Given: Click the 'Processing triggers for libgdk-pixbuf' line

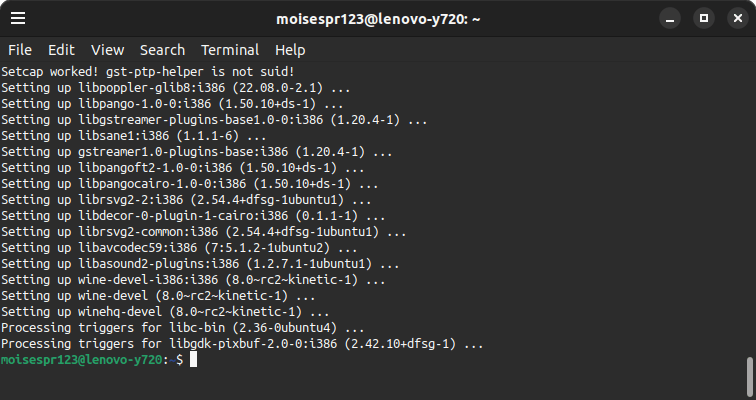Looking at the screenshot, I should 242,344.
